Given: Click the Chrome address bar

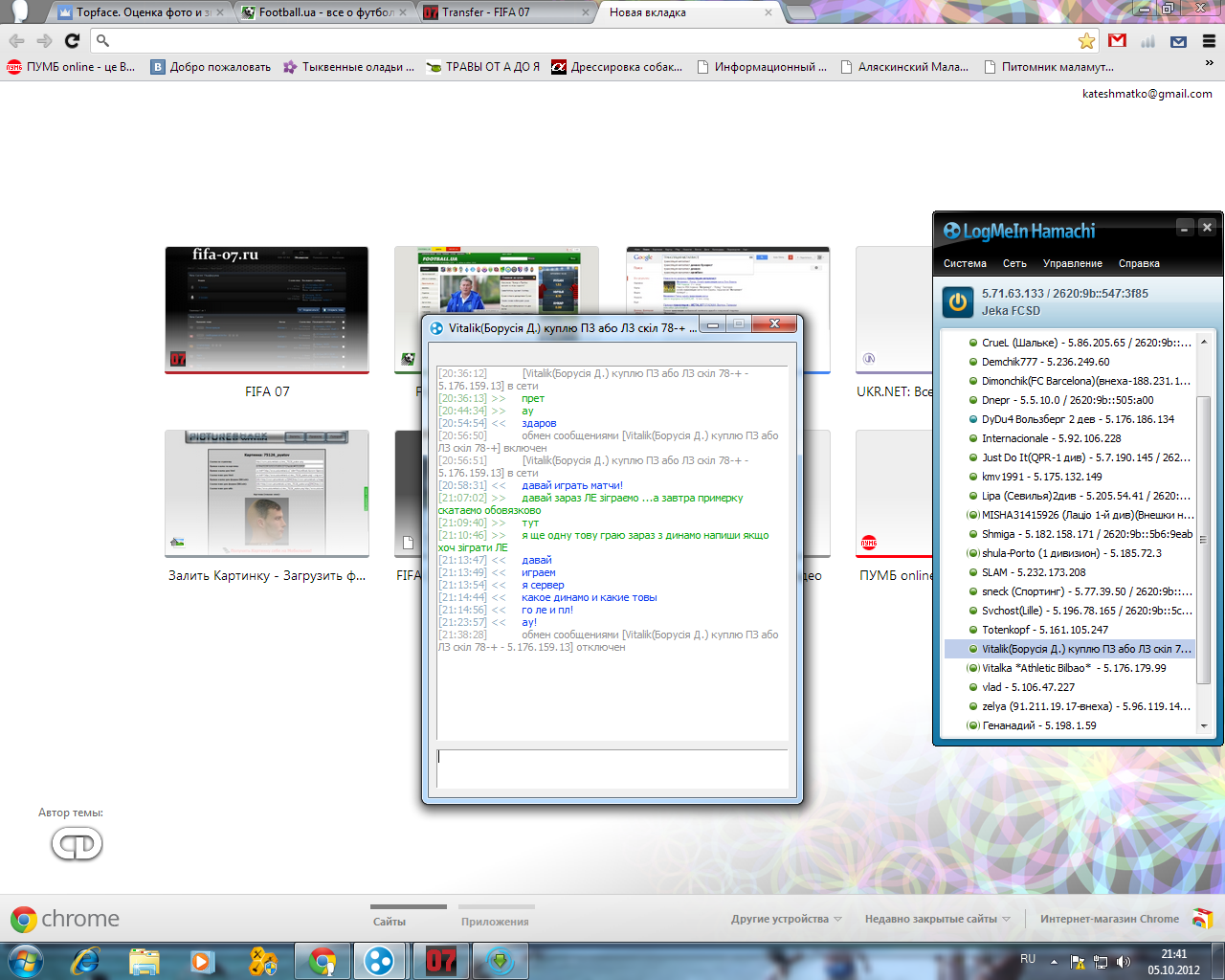Looking at the screenshot, I should [x=593, y=41].
